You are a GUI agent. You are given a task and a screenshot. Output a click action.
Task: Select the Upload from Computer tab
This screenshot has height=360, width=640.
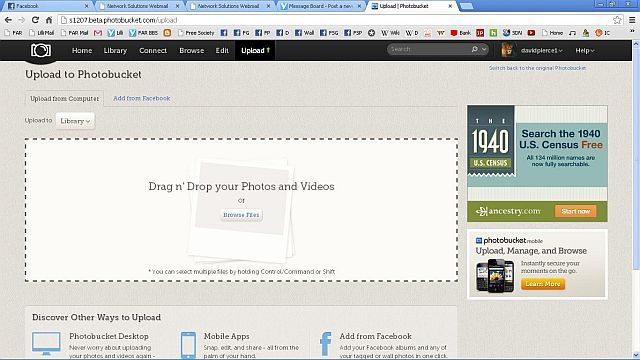pyautogui.click(x=64, y=99)
